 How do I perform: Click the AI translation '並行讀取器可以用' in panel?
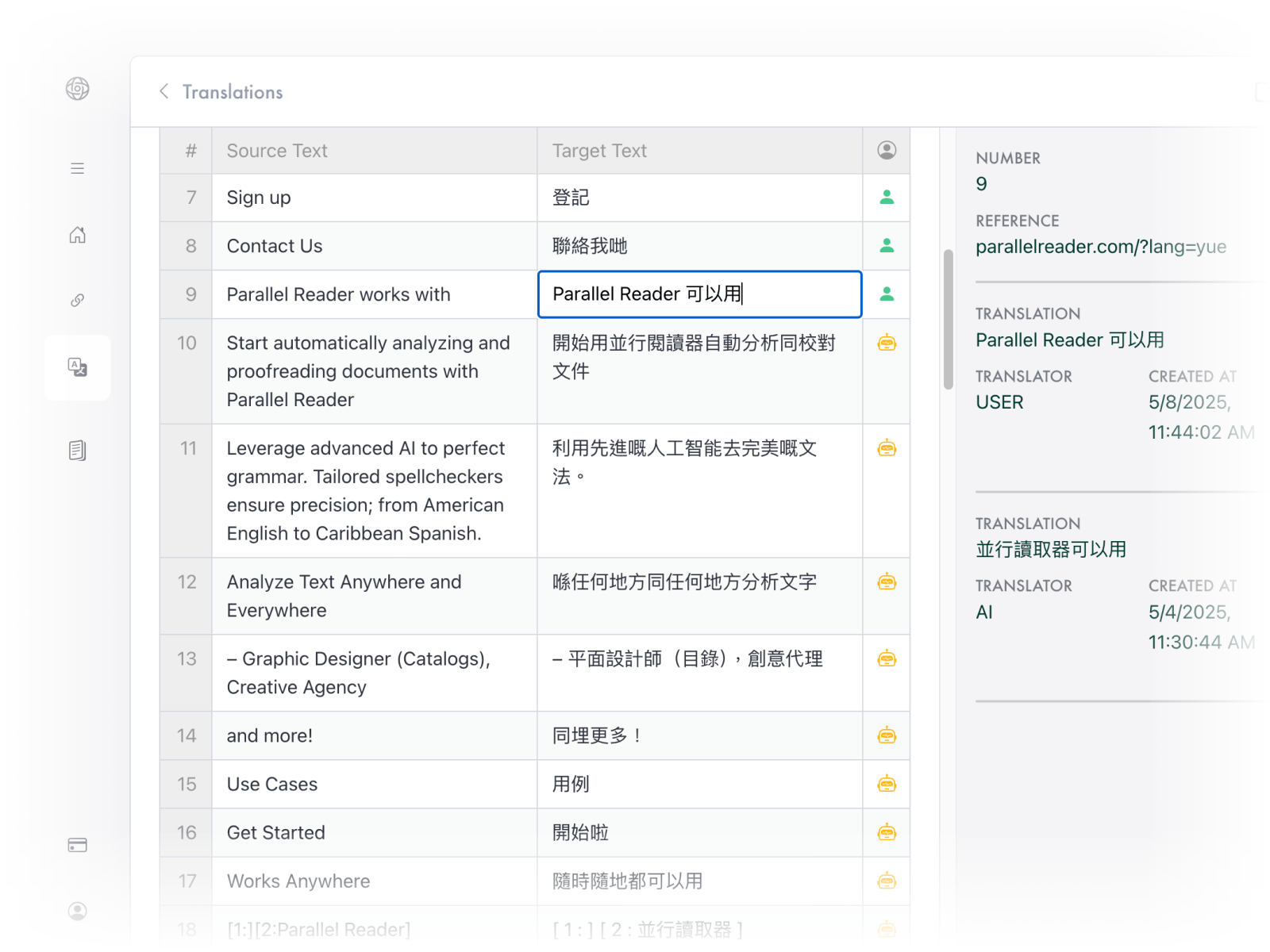click(1051, 550)
